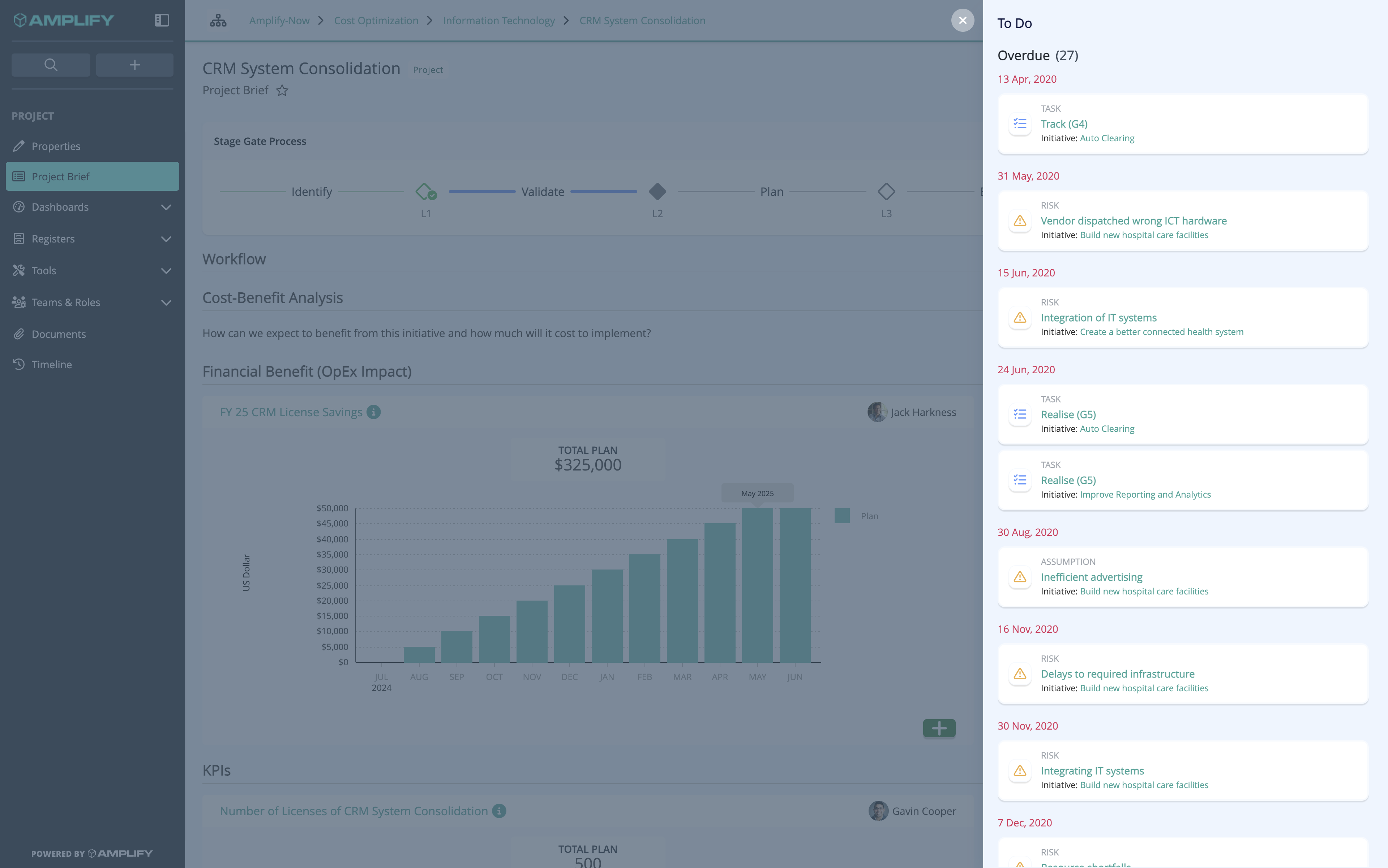Show info for Number of Licenses KPI
This screenshot has width=1388, height=868.
[x=499, y=811]
